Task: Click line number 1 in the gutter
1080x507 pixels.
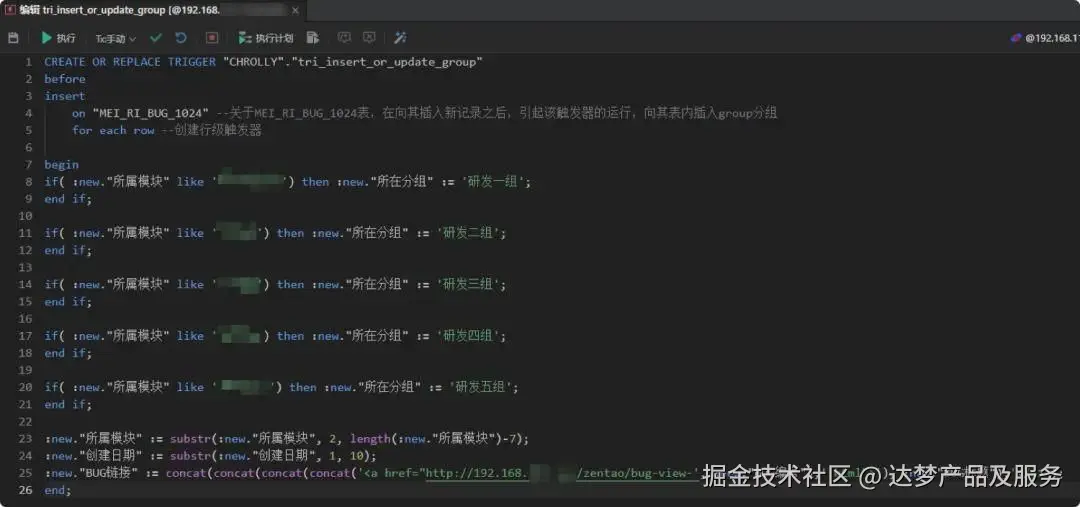Action: (29, 62)
